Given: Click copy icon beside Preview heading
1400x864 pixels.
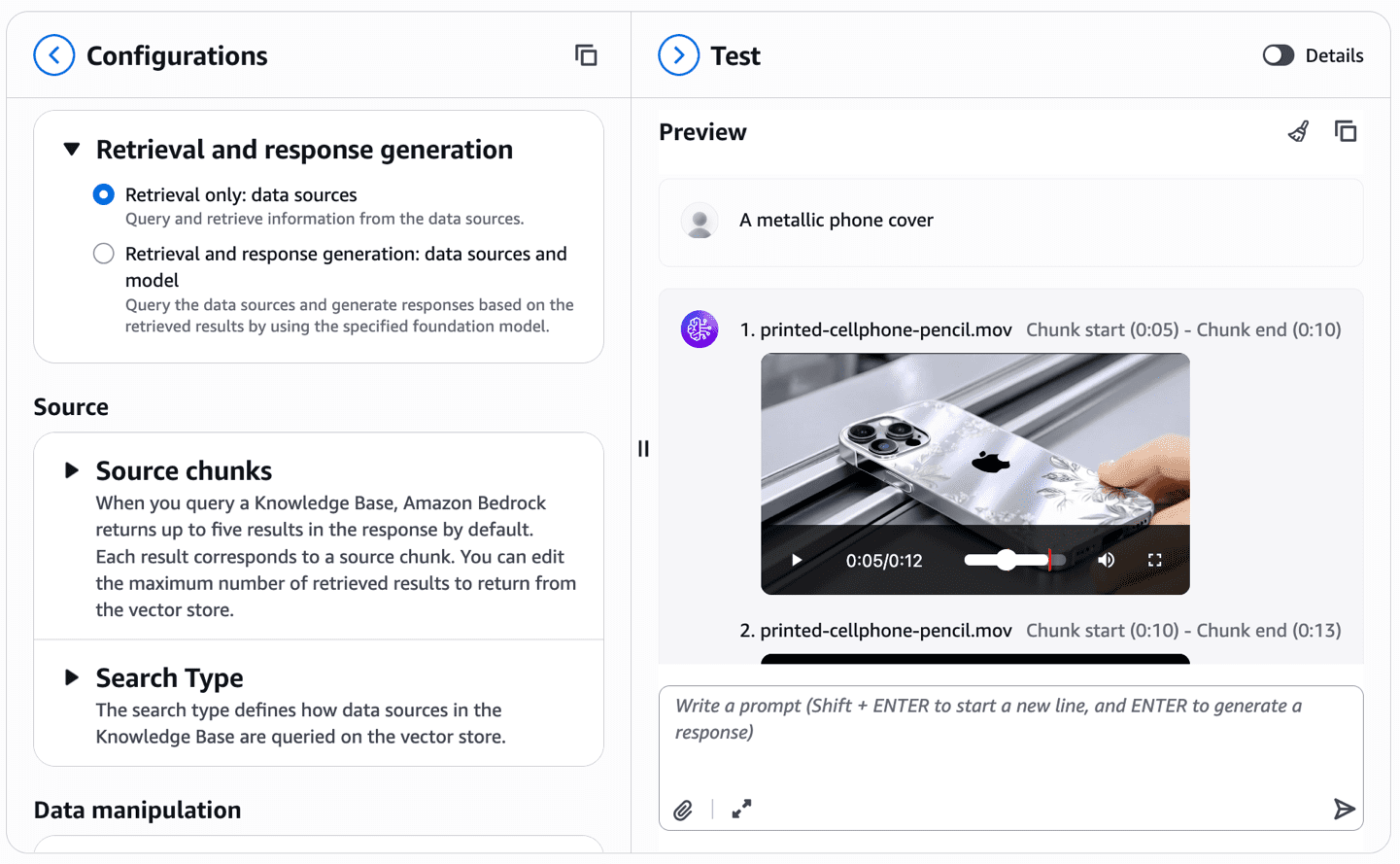Looking at the screenshot, I should point(1346,131).
